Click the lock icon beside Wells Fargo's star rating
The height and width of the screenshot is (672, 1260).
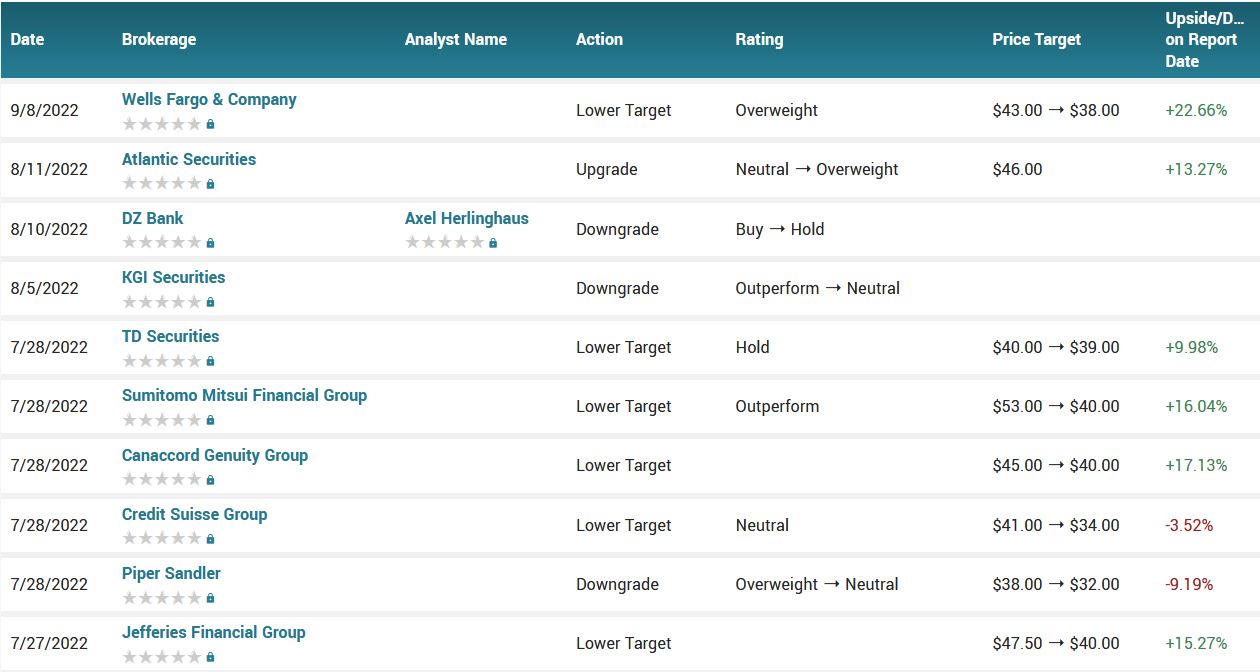209,124
